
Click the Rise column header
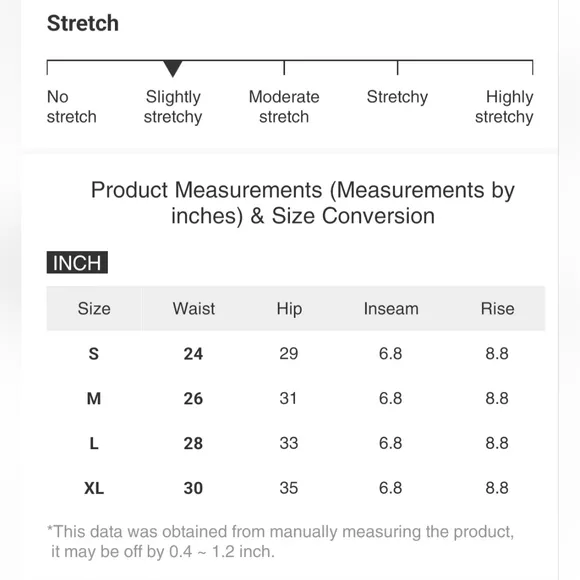498,308
